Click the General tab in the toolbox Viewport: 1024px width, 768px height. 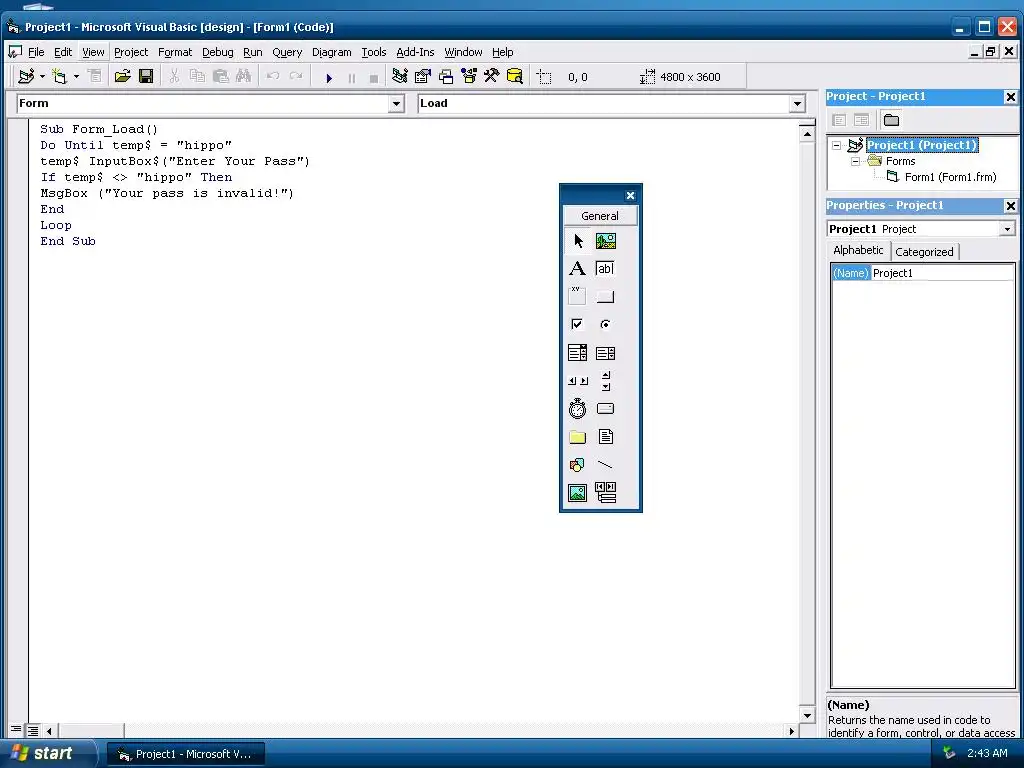600,216
